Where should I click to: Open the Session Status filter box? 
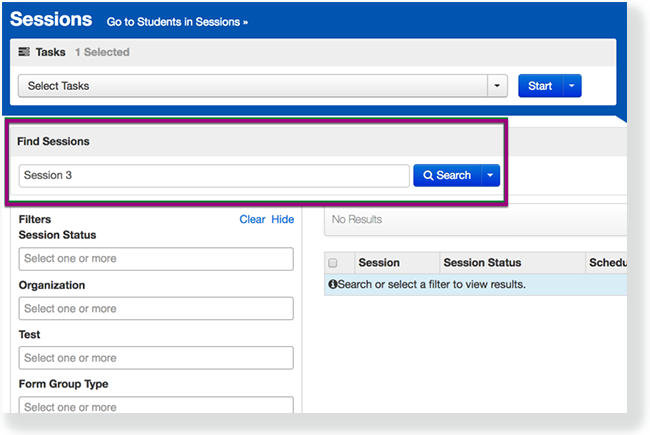pos(156,259)
